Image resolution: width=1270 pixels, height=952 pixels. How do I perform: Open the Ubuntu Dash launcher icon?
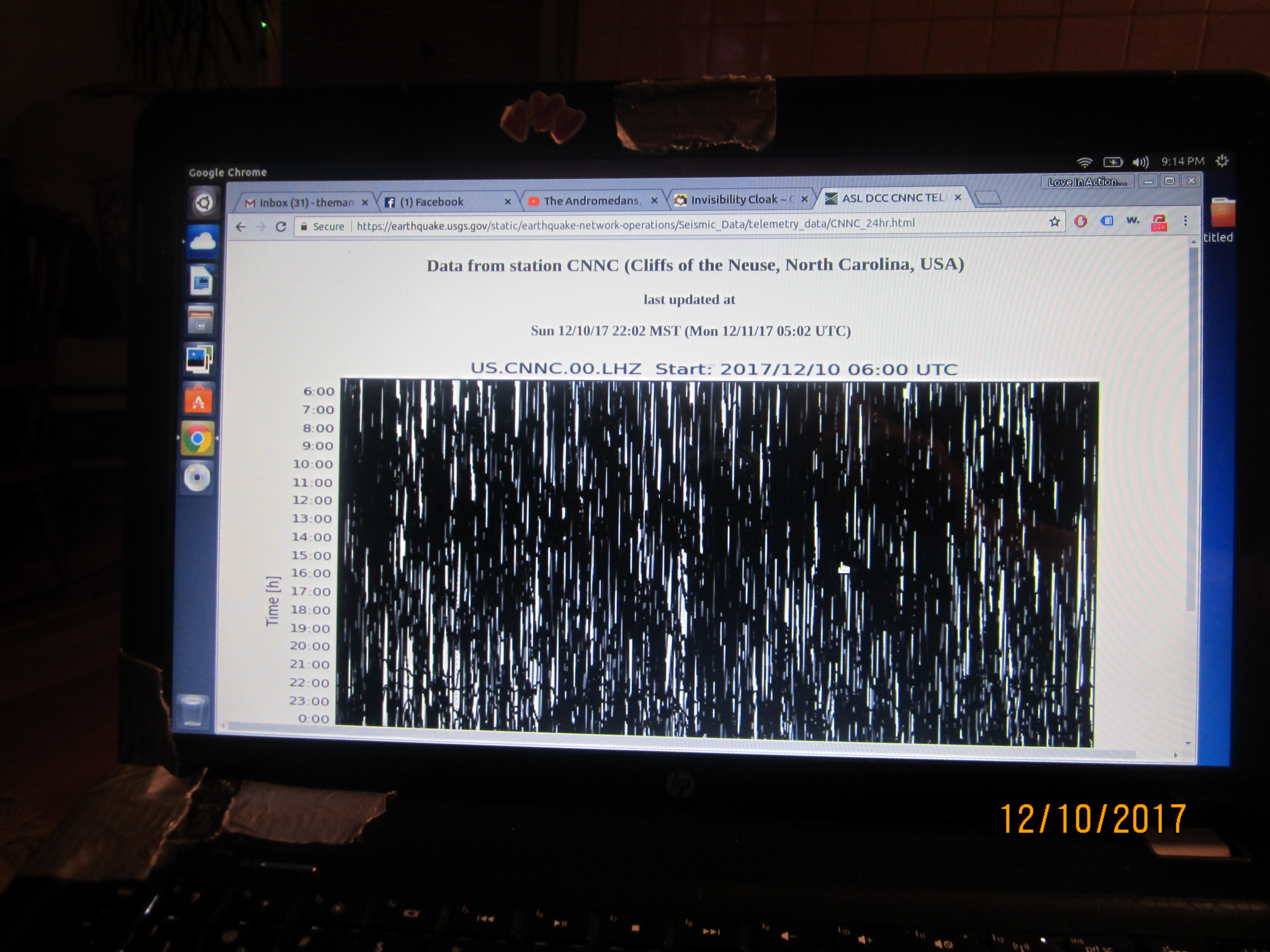point(203,202)
